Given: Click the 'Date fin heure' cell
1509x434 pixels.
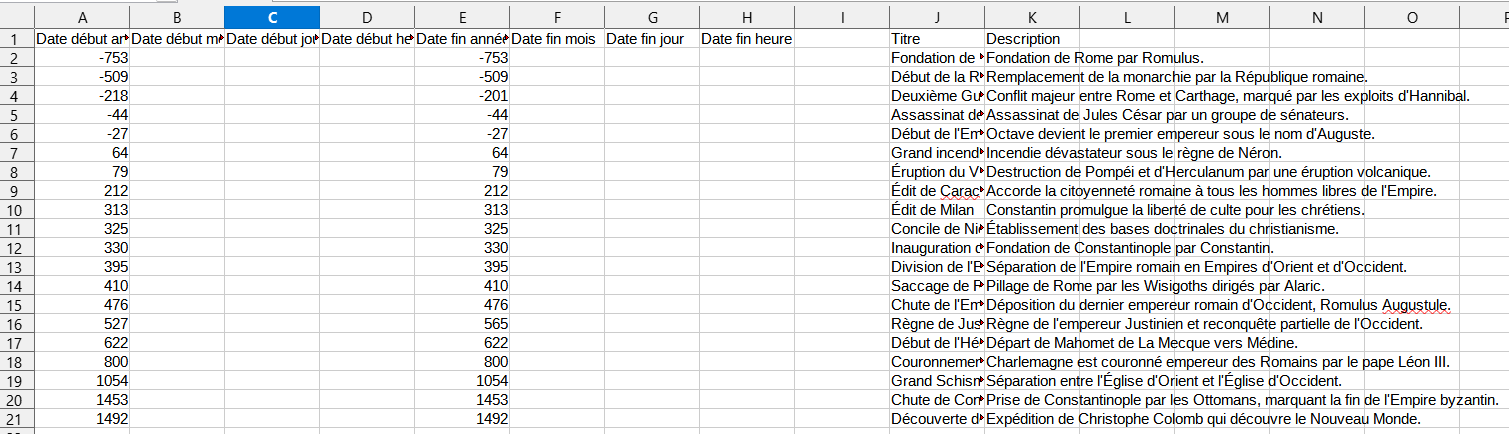Looking at the screenshot, I should [747, 39].
